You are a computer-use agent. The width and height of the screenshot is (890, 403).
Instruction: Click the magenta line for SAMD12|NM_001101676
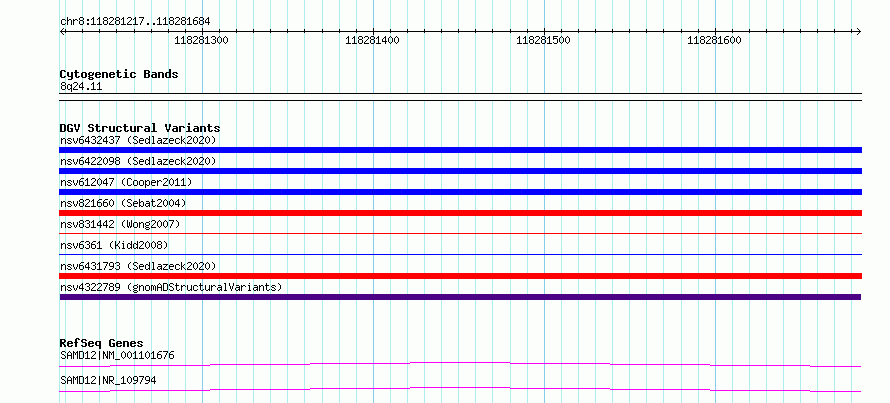(x=460, y=364)
